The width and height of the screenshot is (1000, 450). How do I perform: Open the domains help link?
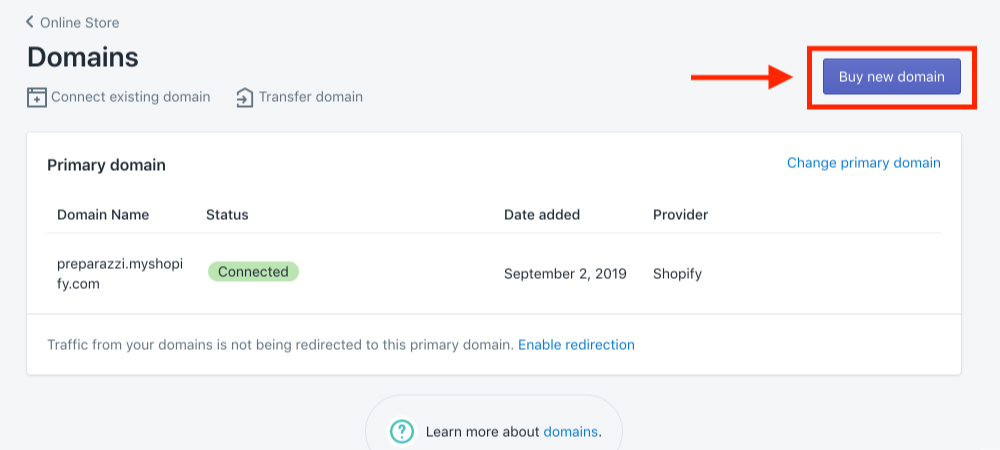click(x=571, y=432)
